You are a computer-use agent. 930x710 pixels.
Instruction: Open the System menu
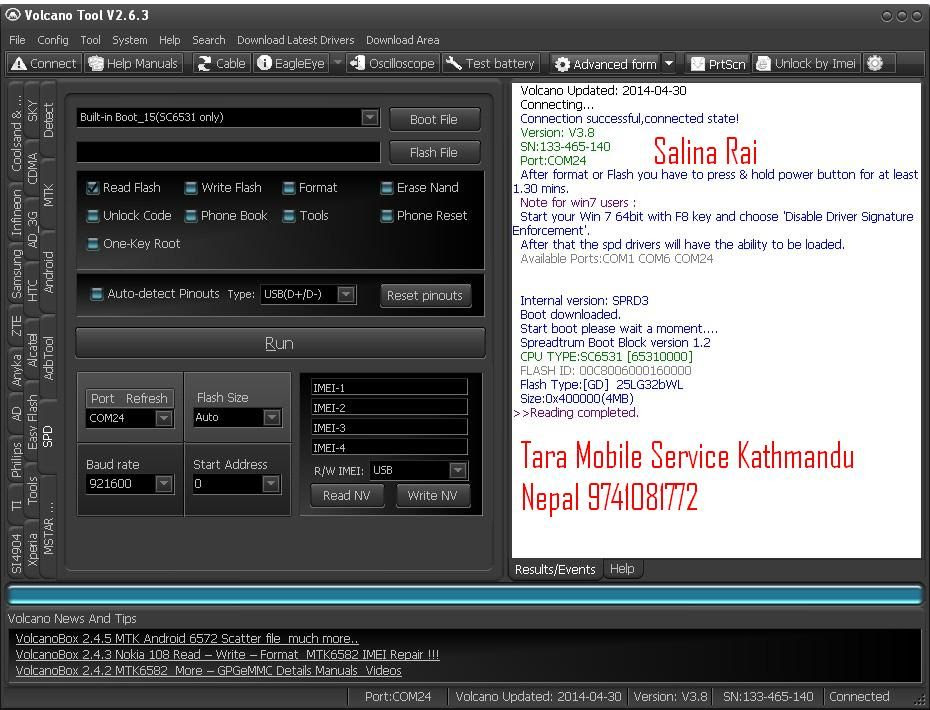point(129,40)
